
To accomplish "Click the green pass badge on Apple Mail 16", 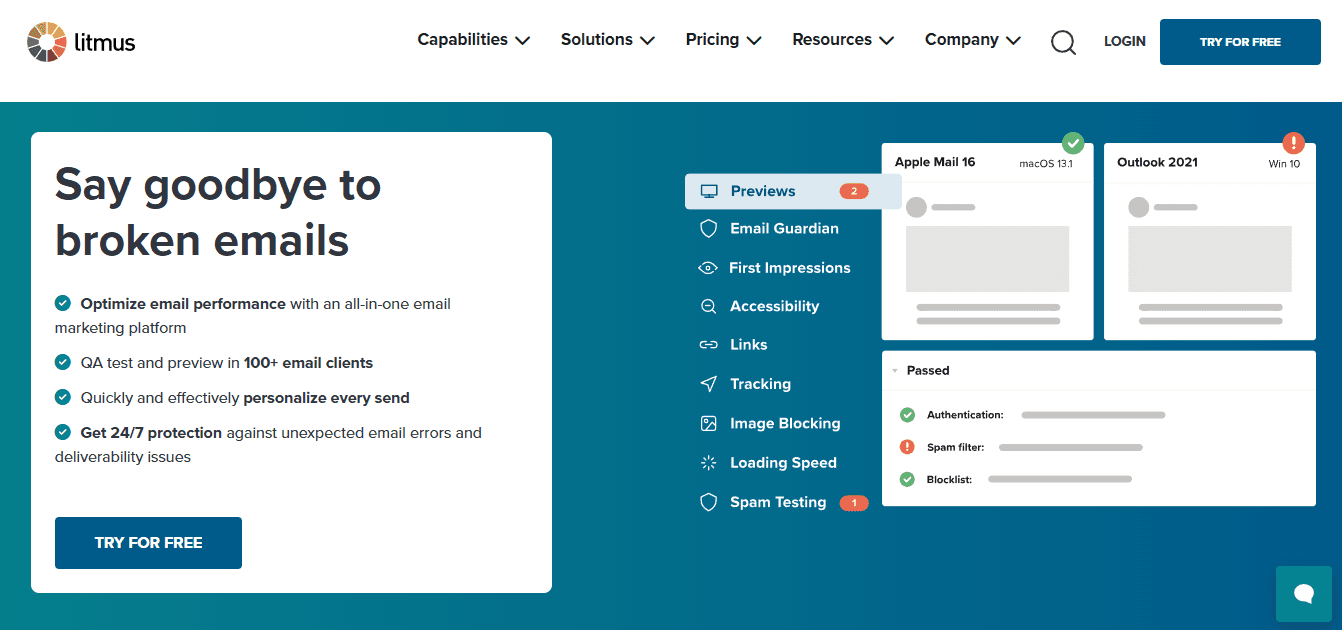I will coord(1073,143).
